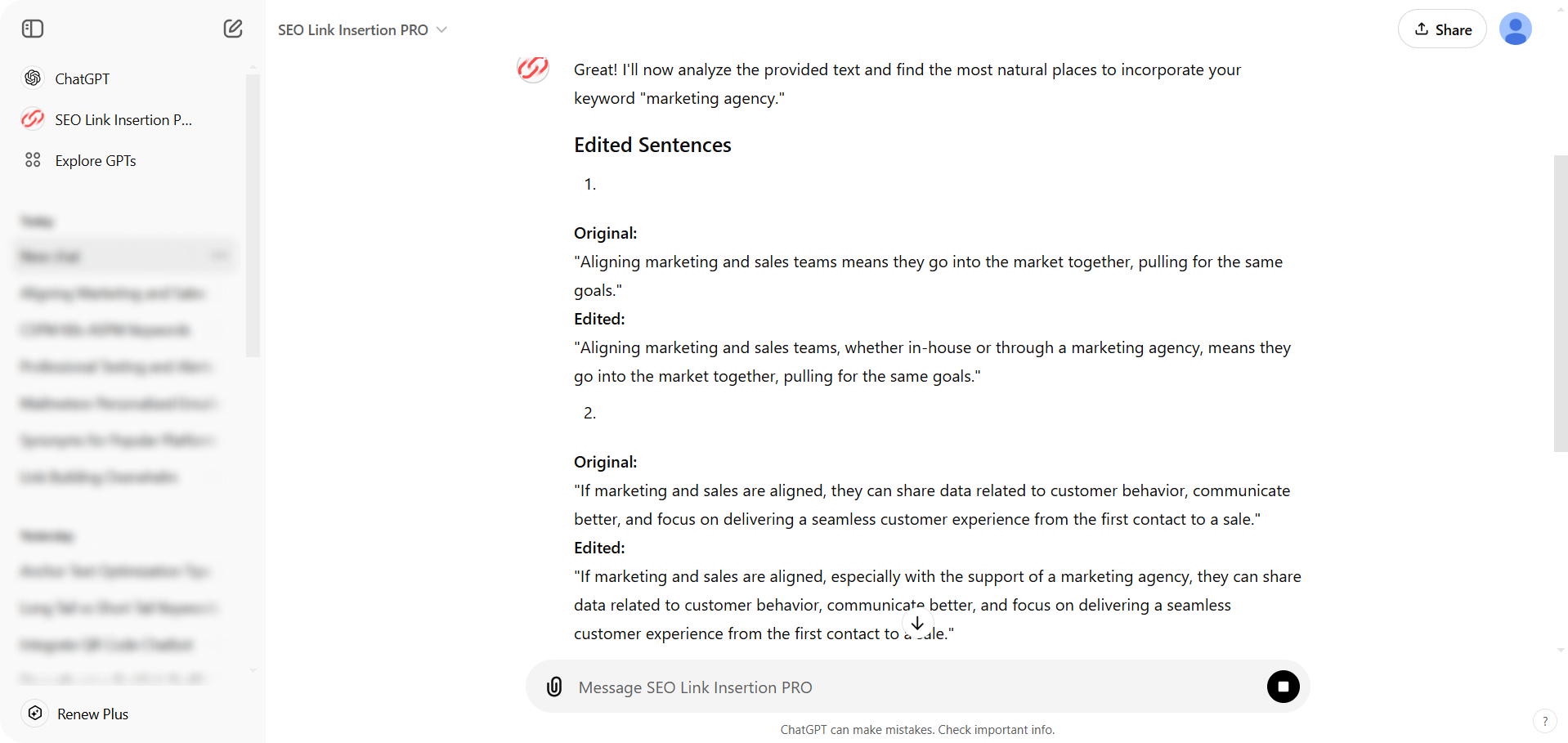Attach a file with paperclip icon

pos(554,687)
